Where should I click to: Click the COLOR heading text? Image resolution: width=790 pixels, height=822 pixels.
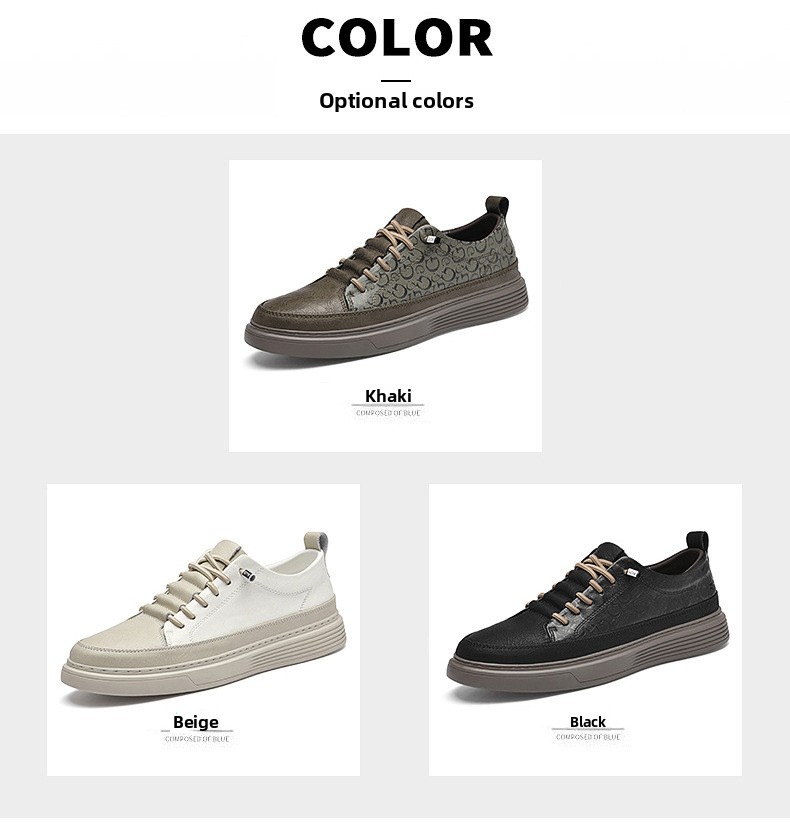click(397, 37)
